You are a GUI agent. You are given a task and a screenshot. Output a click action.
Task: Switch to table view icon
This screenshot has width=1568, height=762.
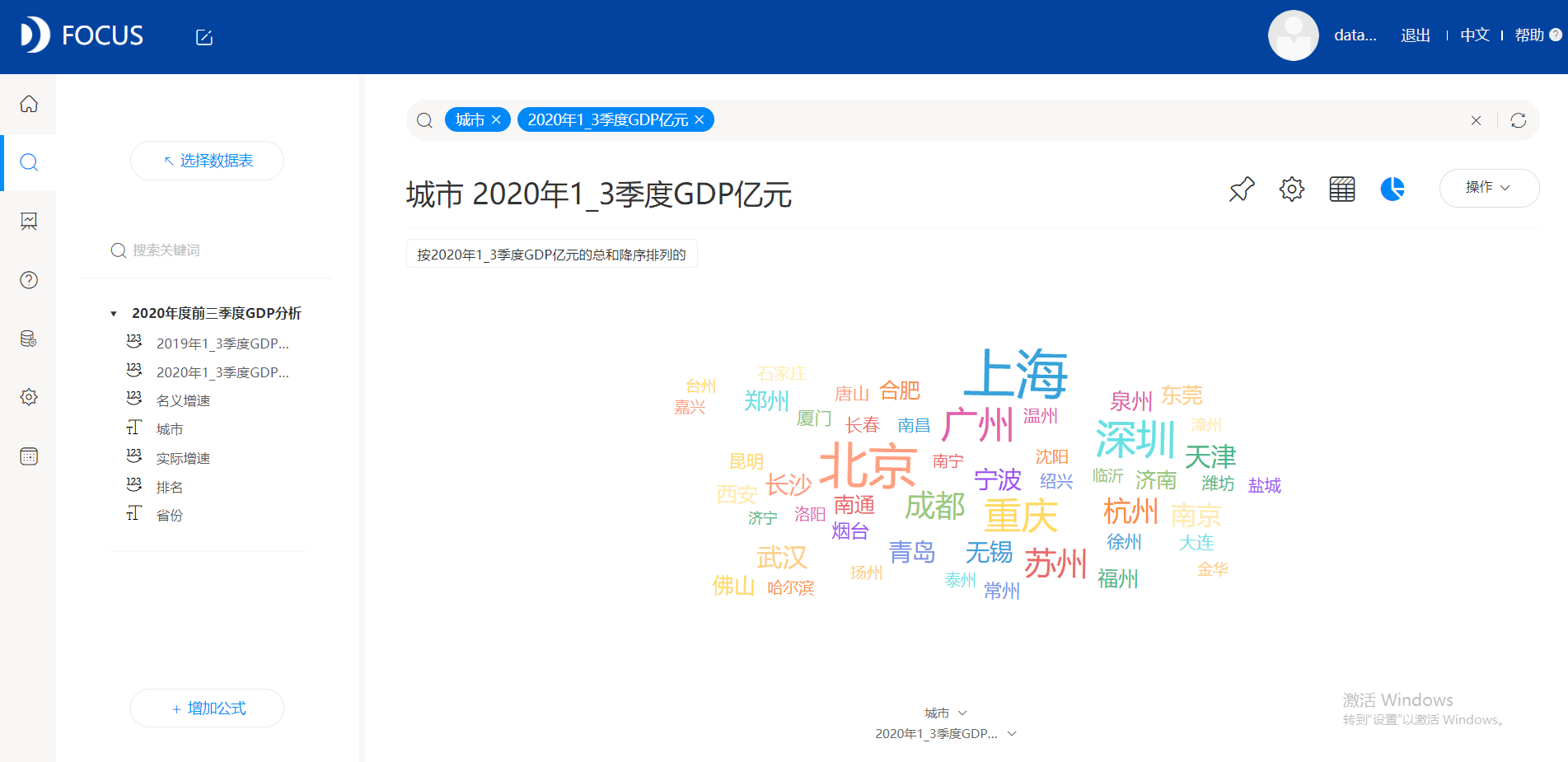tap(1342, 189)
